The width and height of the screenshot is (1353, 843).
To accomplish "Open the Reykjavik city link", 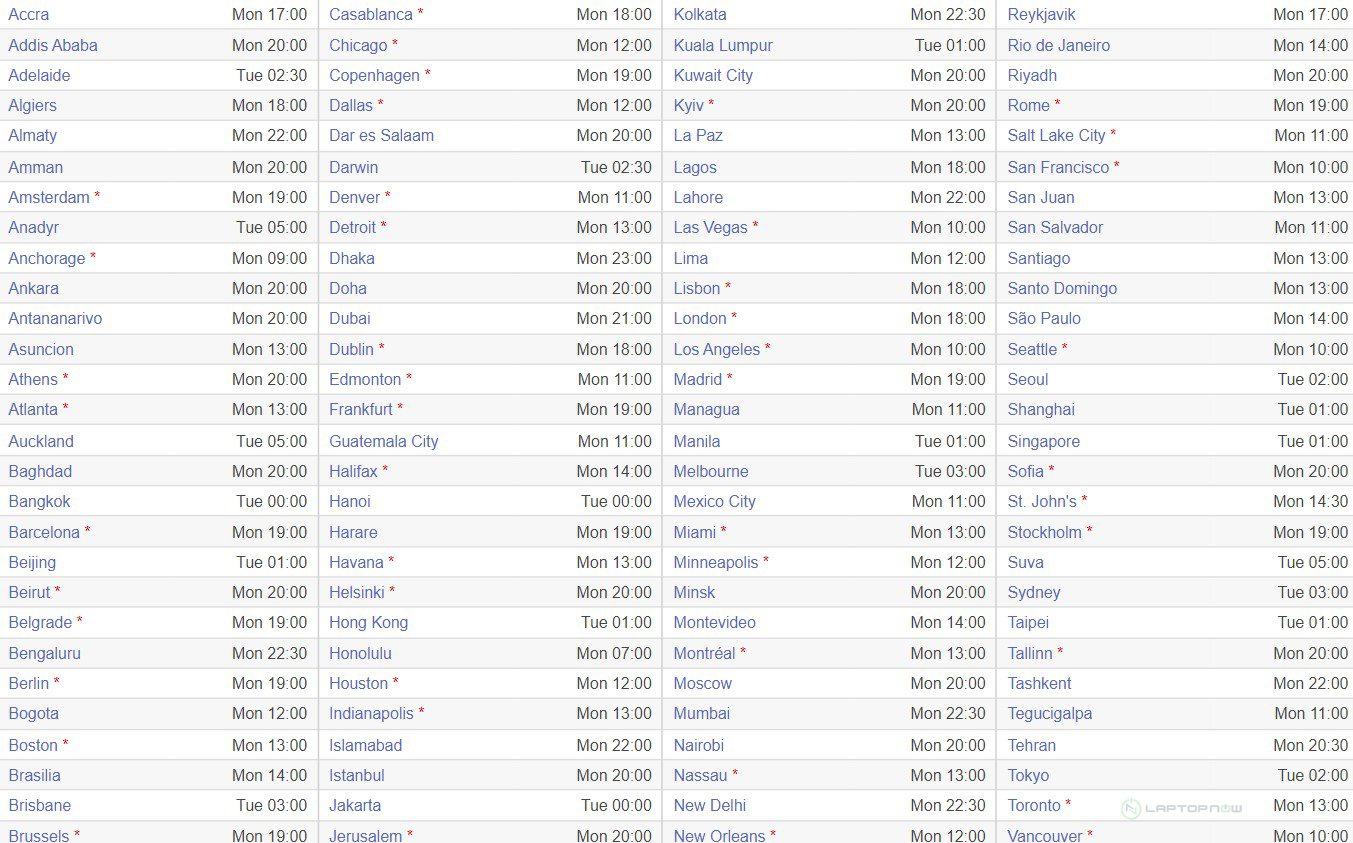I will pos(1042,14).
